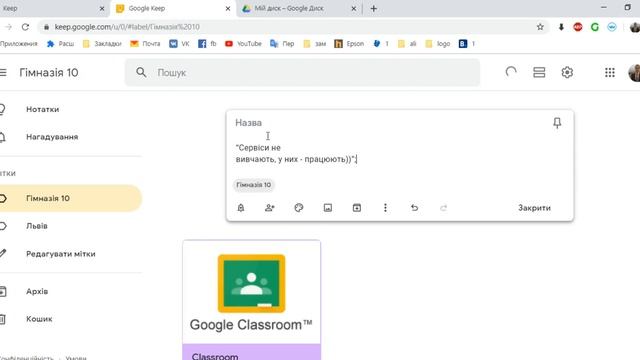This screenshot has width=640, height=360.
Task: Undo the last note edit
Action: (414, 208)
